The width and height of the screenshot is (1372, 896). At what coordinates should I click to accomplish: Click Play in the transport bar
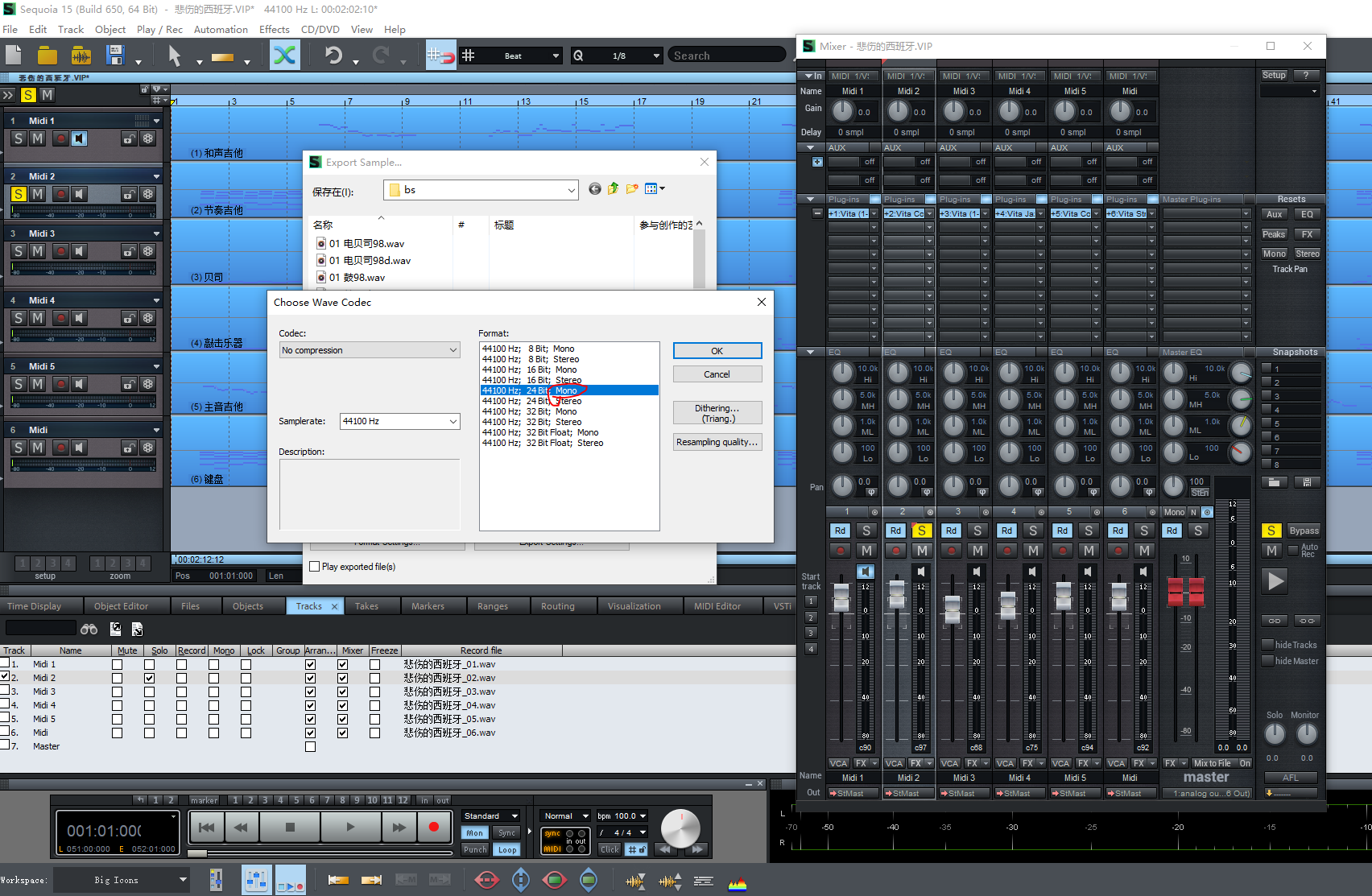(350, 827)
